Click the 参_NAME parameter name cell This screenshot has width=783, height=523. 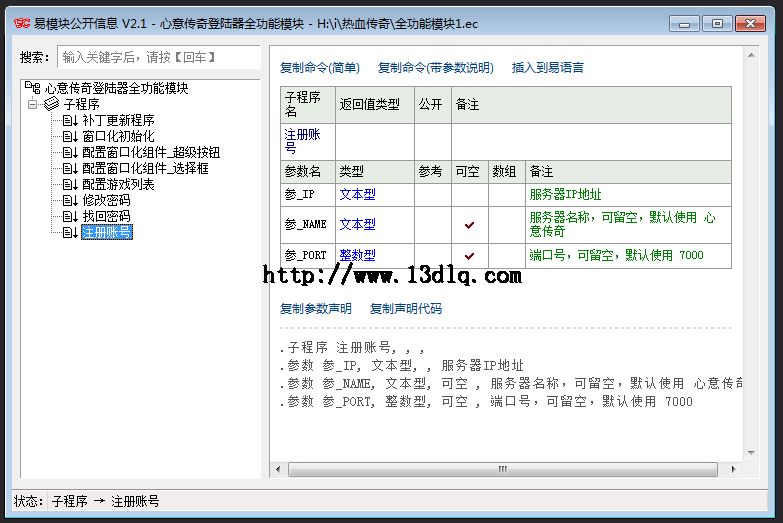[308, 225]
